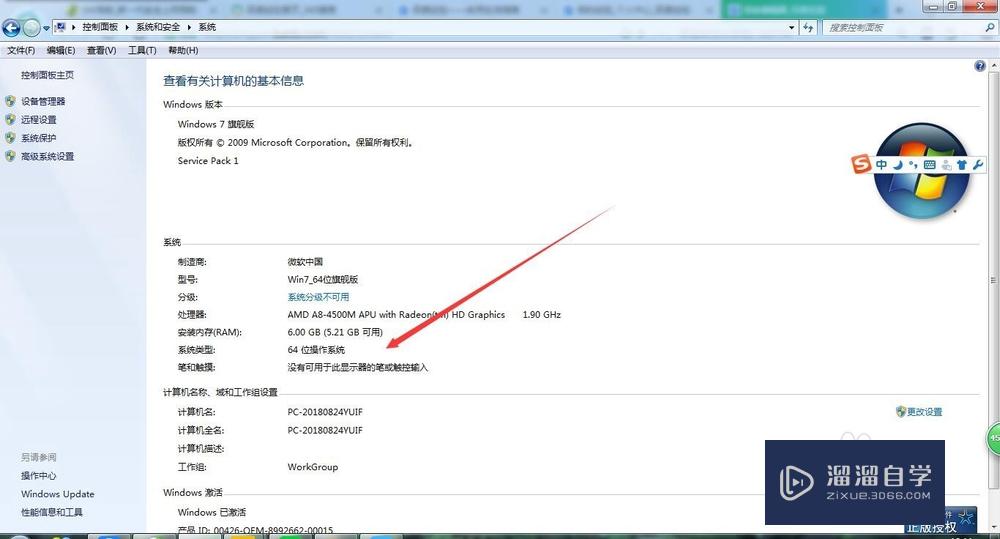Image resolution: width=1000 pixels, height=539 pixels.
Task: Navigate to 系统和安全 in the breadcrumb
Action: [158, 27]
